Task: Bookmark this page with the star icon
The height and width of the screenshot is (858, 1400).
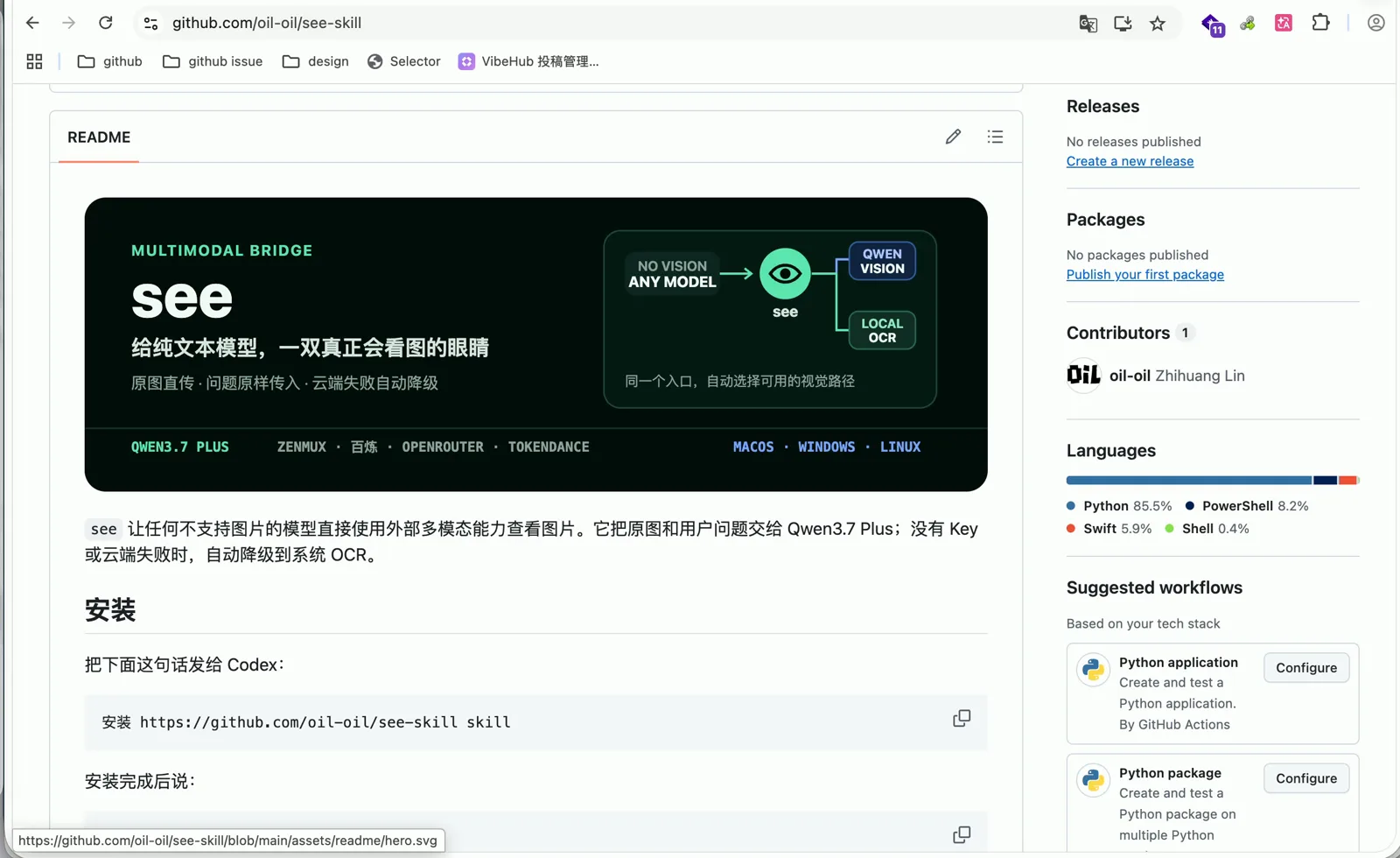Action: pyautogui.click(x=1158, y=24)
